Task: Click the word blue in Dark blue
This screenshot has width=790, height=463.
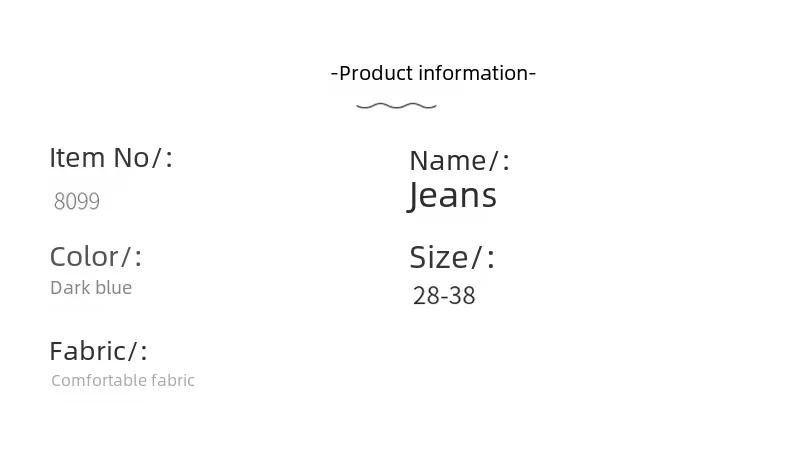Action: [x=113, y=288]
